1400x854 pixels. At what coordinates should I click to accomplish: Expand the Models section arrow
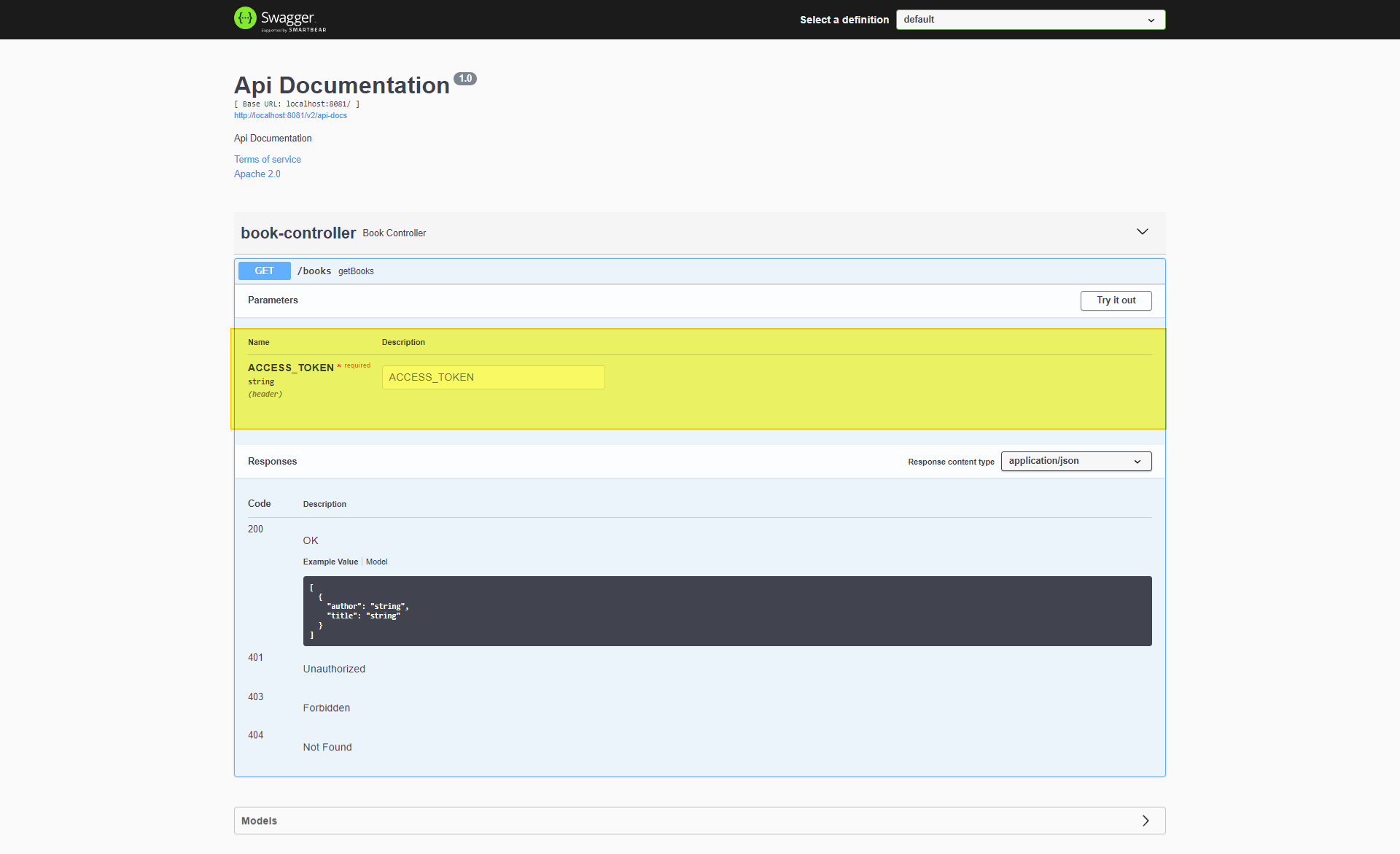(1145, 820)
